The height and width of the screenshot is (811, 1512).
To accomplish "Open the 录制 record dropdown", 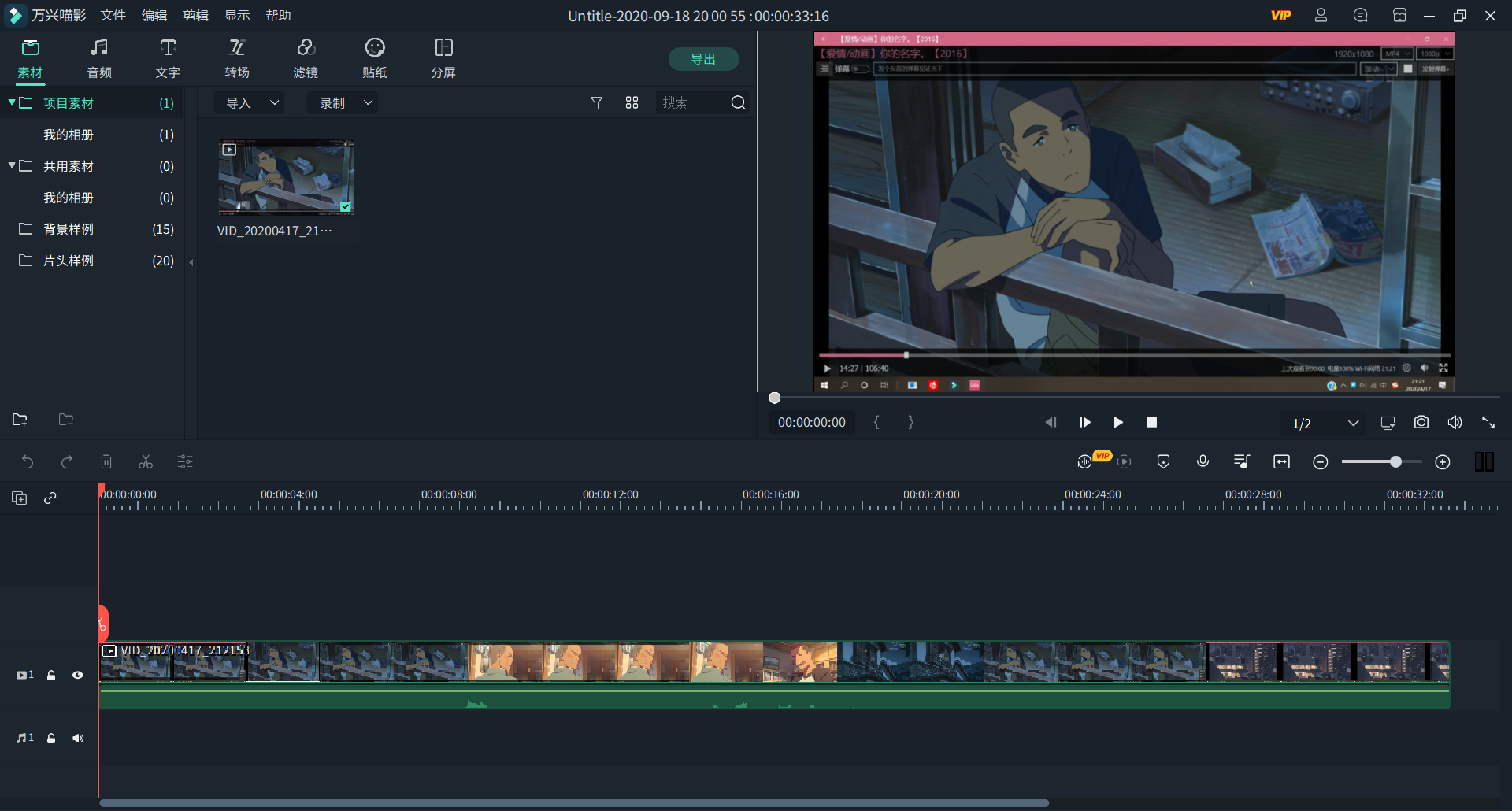I will pyautogui.click(x=344, y=103).
